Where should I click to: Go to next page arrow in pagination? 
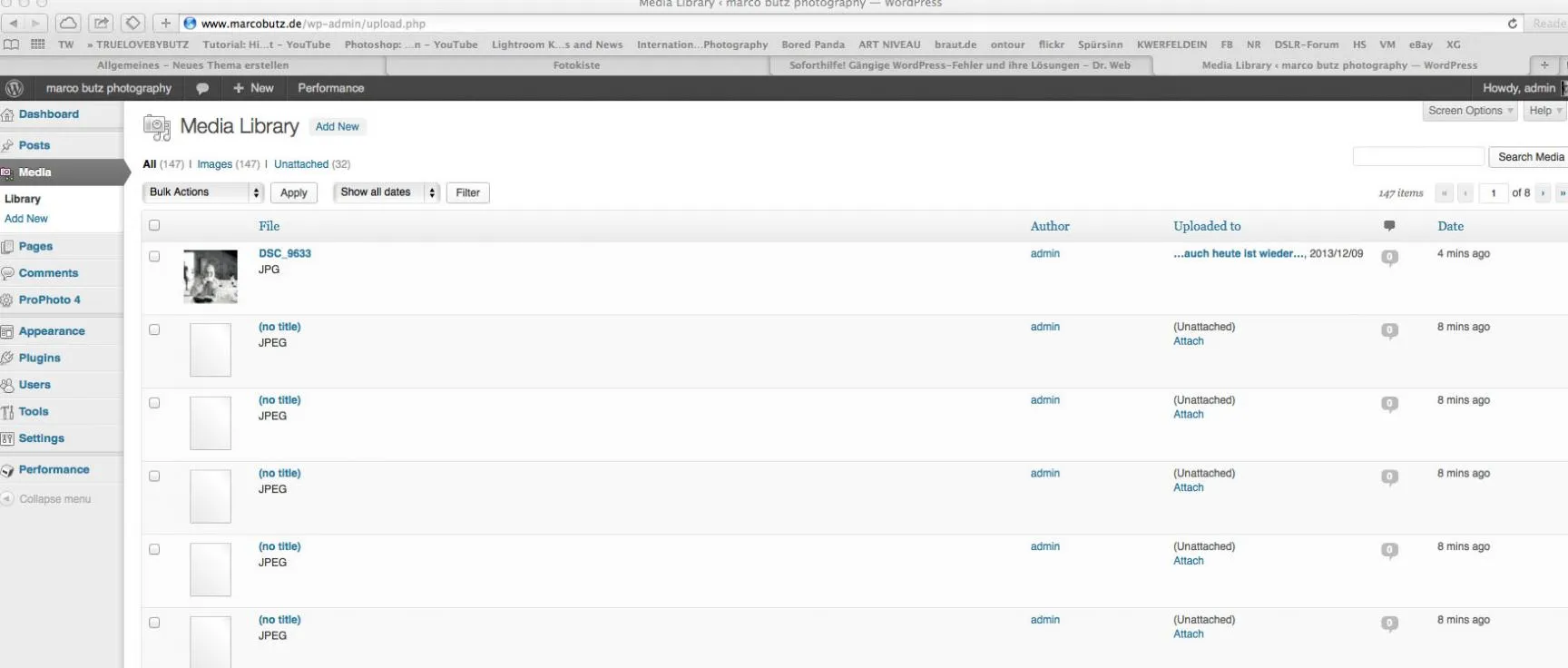coord(1543,192)
